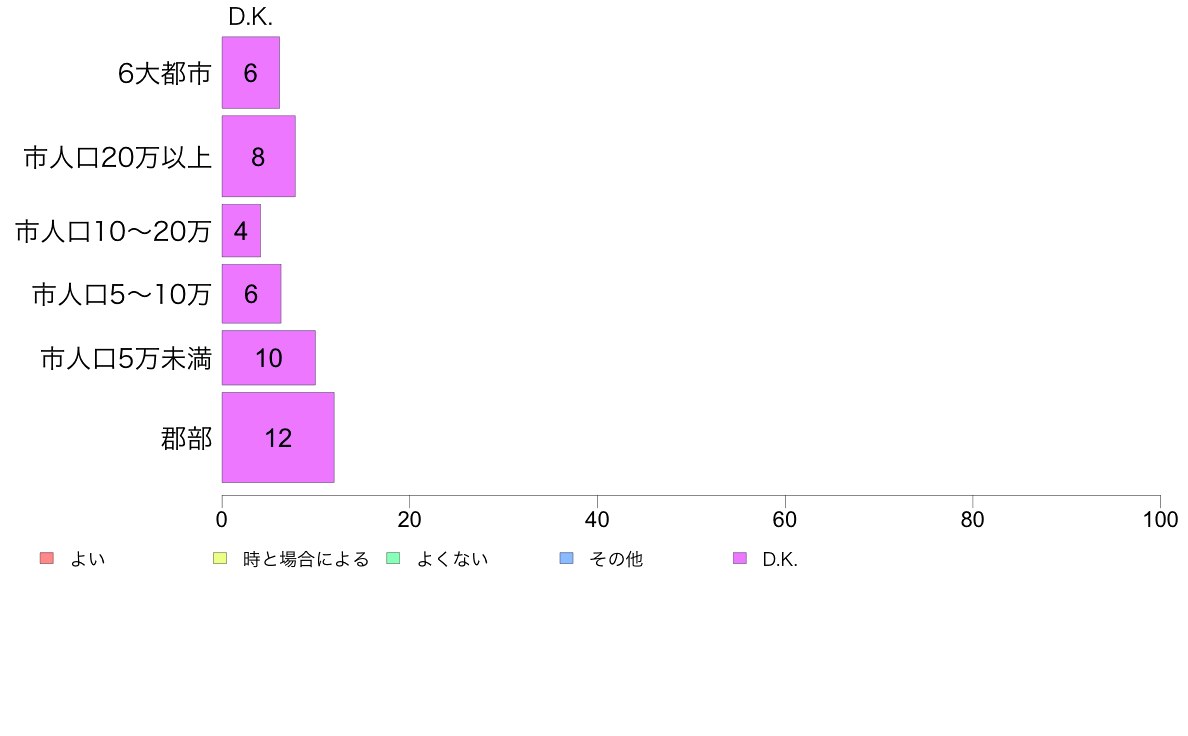
Task: Select the 市人口10〜20万 bar showing 4
Action: point(241,230)
